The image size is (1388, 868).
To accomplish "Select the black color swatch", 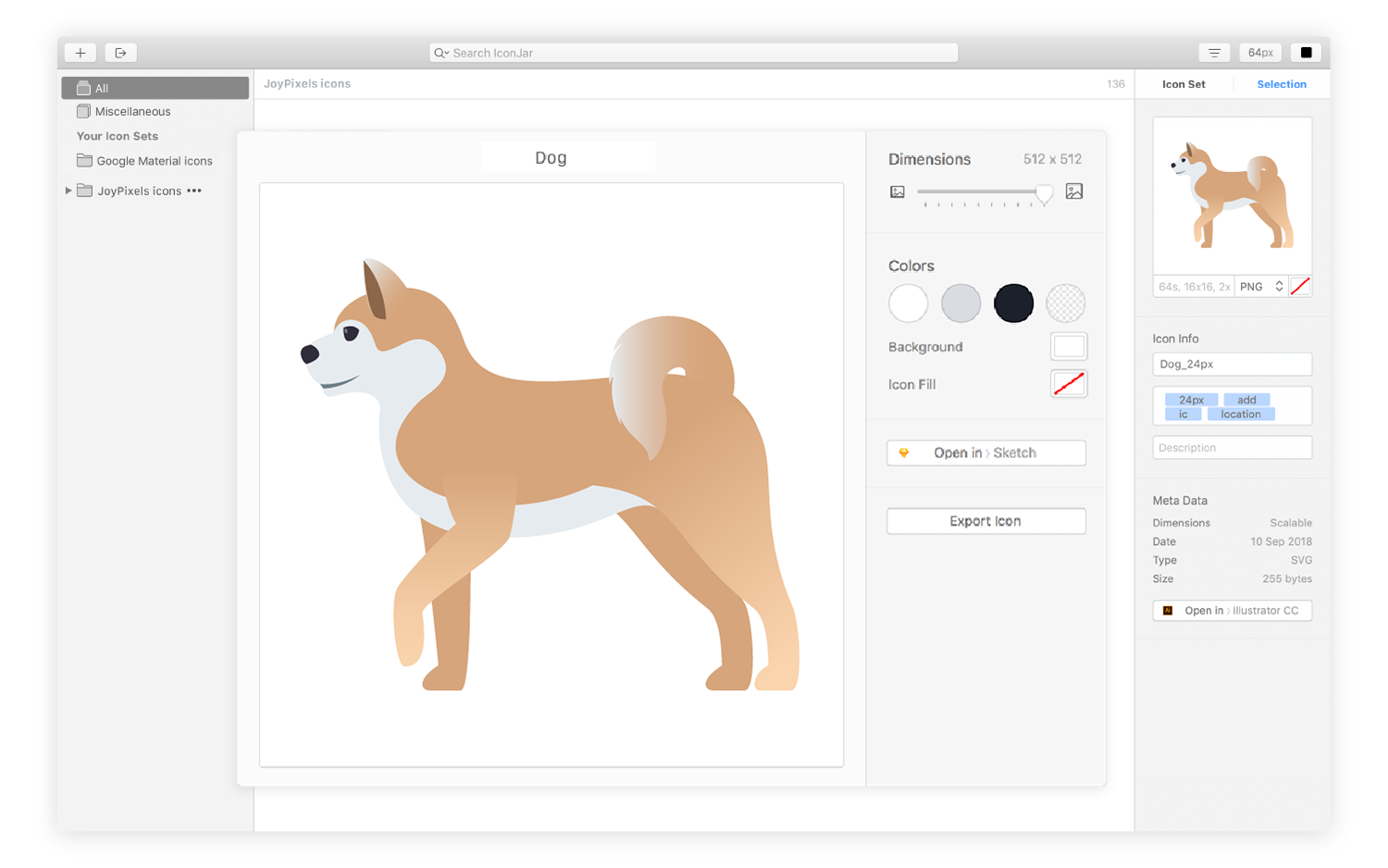I will point(1013,304).
